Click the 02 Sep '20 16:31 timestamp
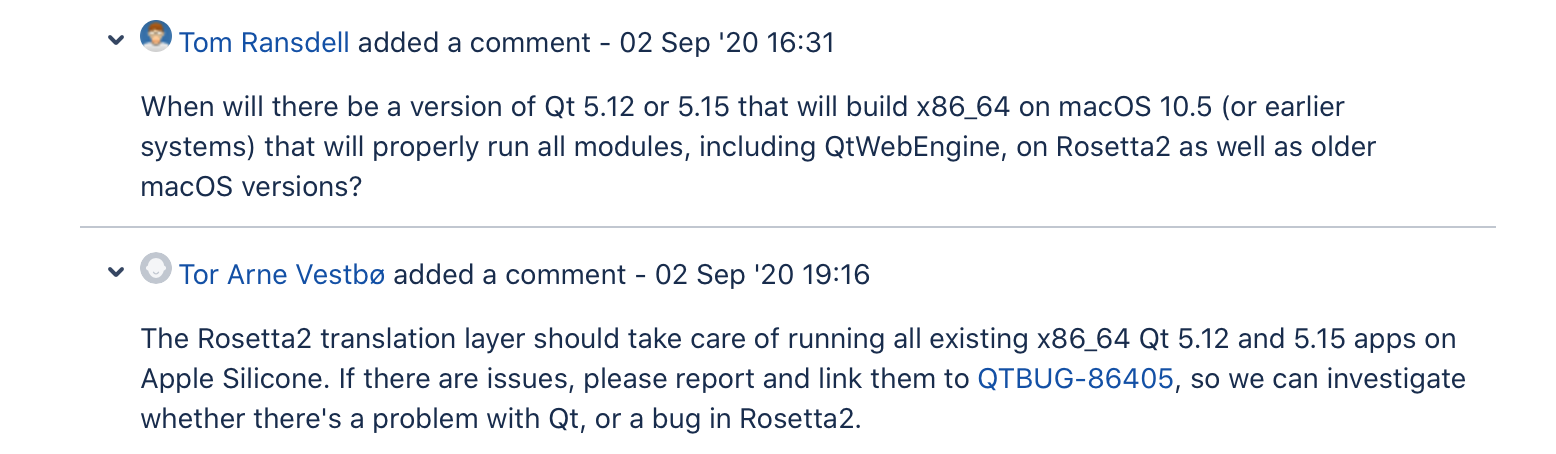1556x454 pixels. (726, 43)
